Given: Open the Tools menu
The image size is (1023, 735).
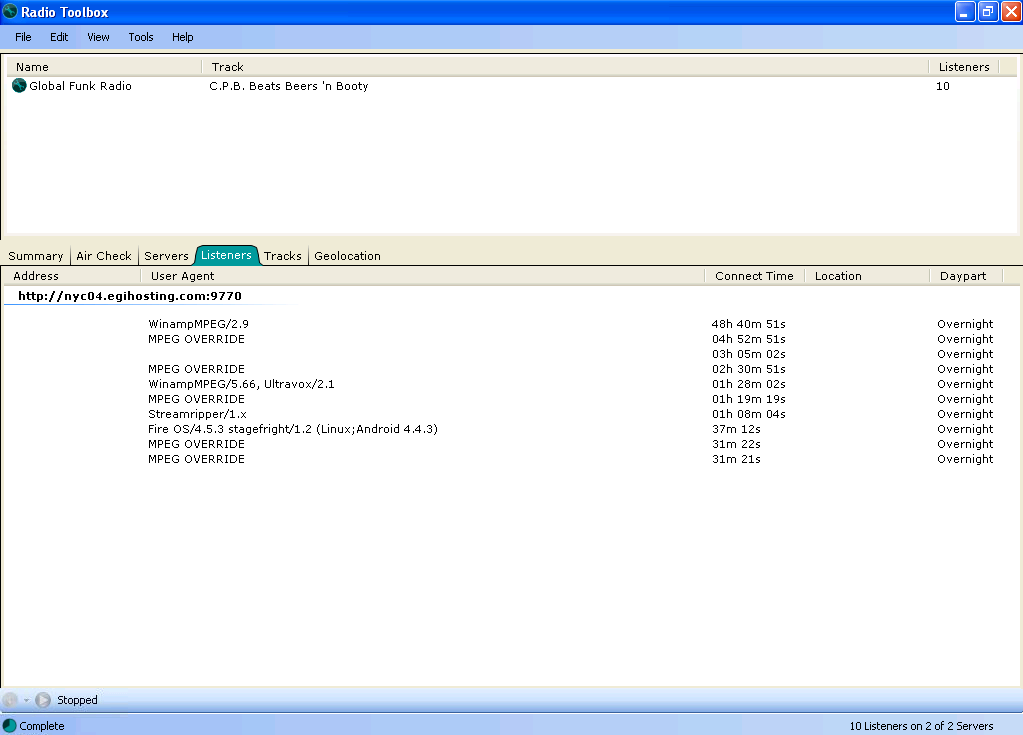Looking at the screenshot, I should click(x=141, y=37).
